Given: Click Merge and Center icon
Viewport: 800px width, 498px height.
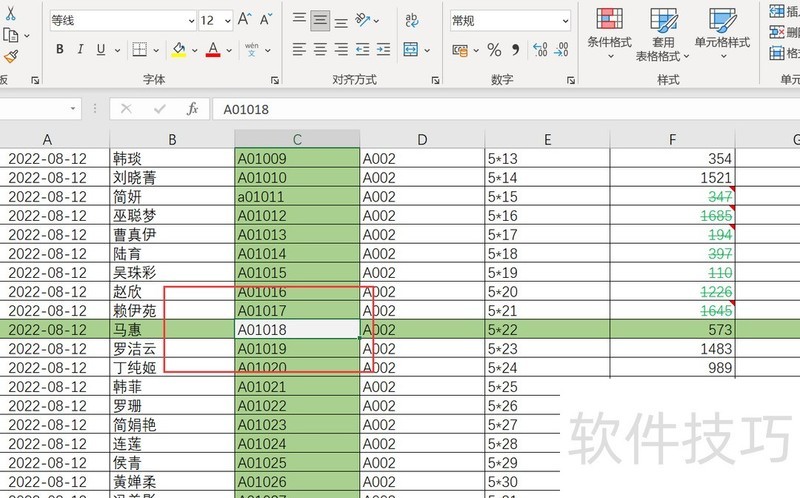Looking at the screenshot, I should [x=410, y=49].
